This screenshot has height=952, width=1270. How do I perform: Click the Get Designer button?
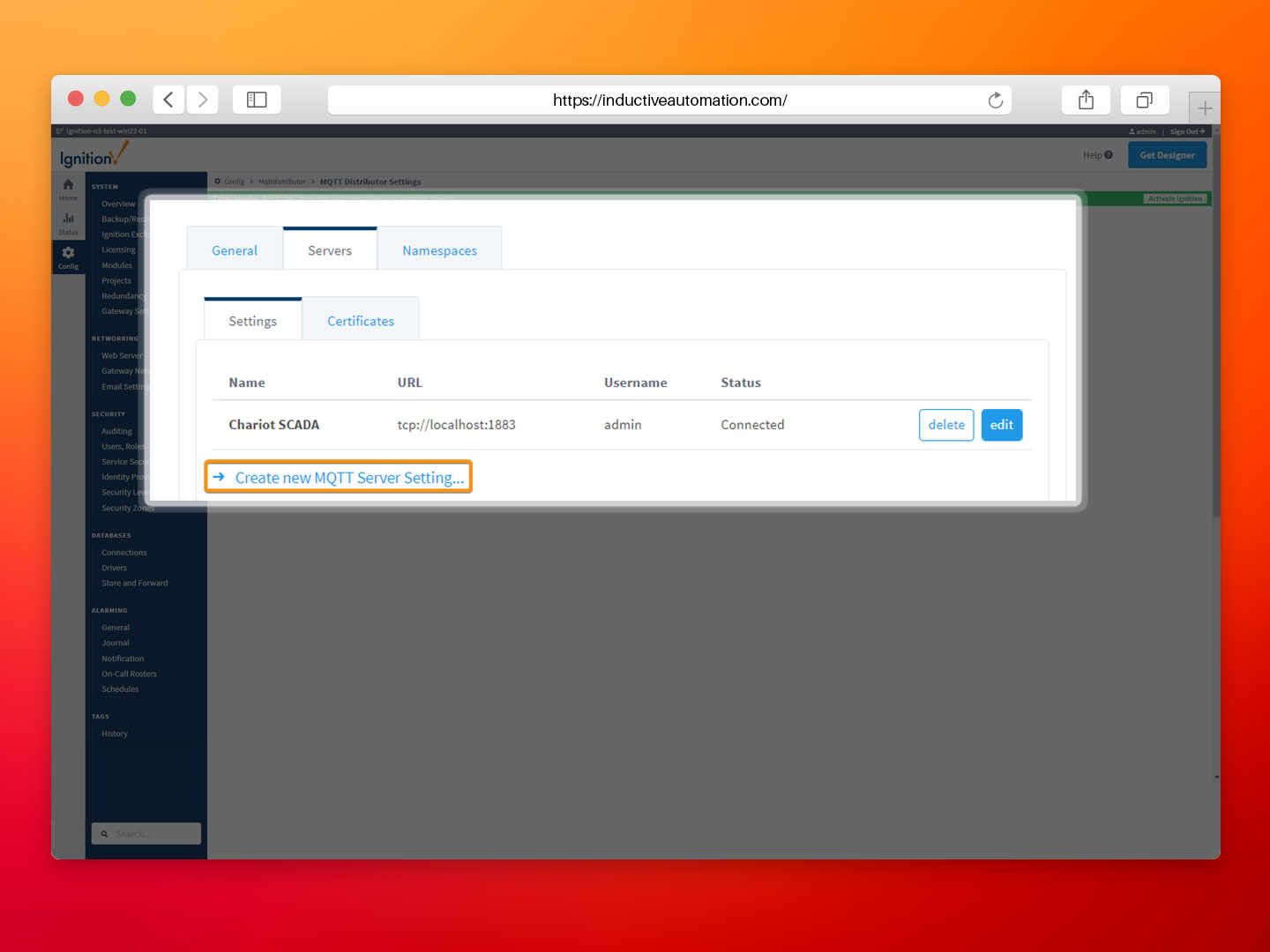click(x=1167, y=154)
